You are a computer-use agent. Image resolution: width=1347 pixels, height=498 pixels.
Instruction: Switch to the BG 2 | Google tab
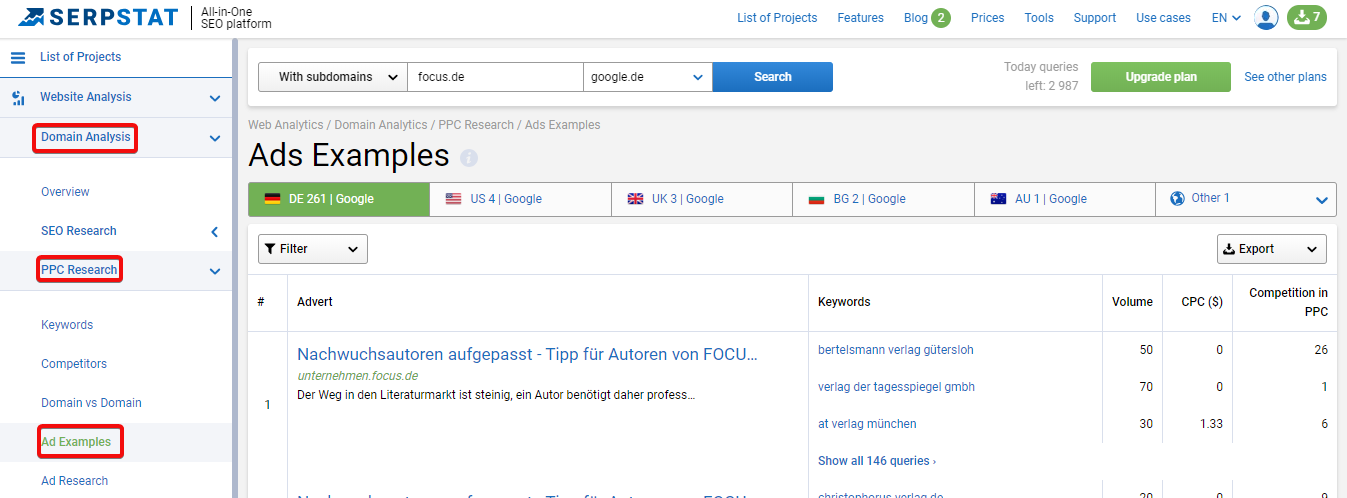pos(884,199)
